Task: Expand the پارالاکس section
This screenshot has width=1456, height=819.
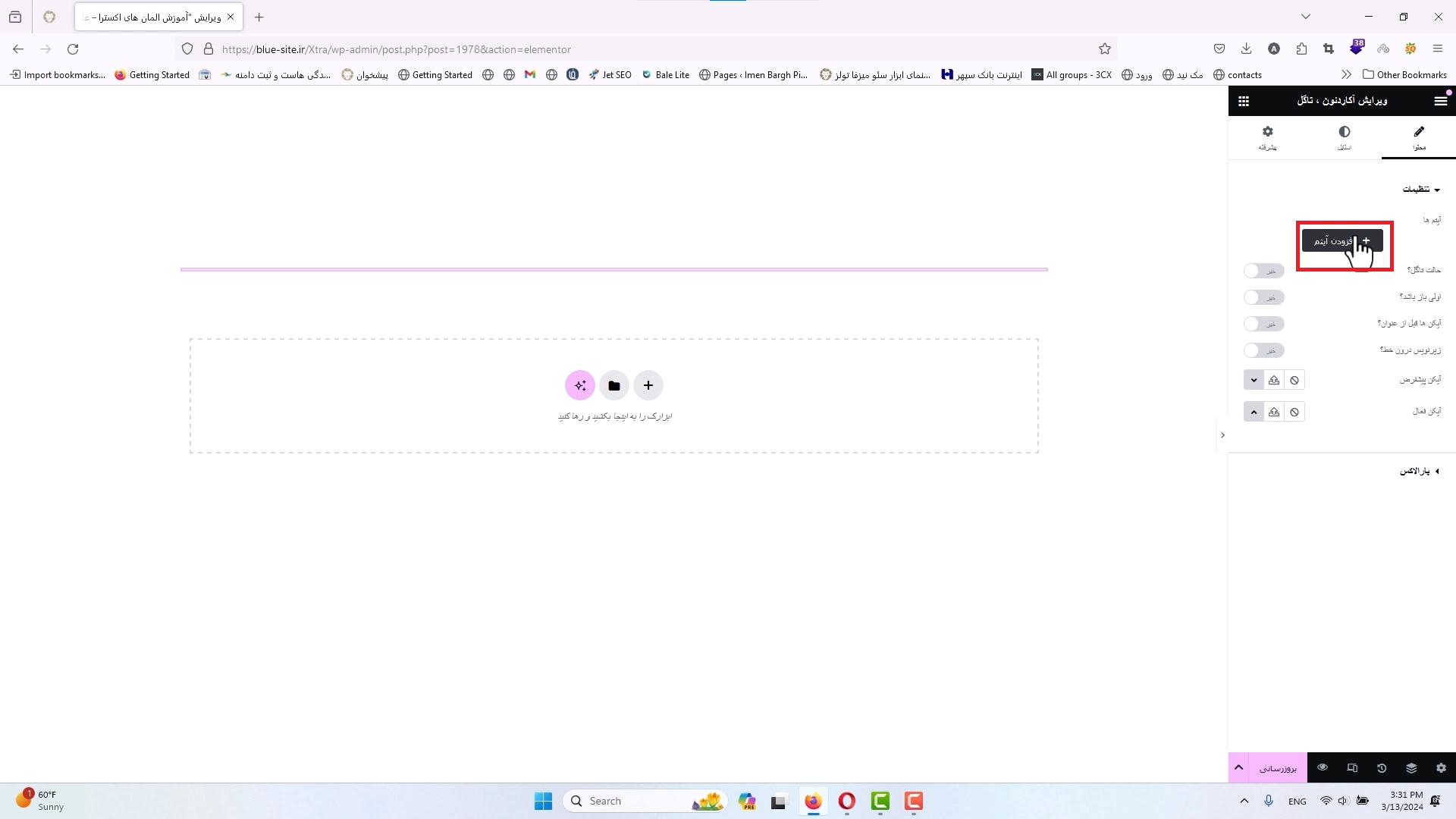Action: (x=1420, y=471)
